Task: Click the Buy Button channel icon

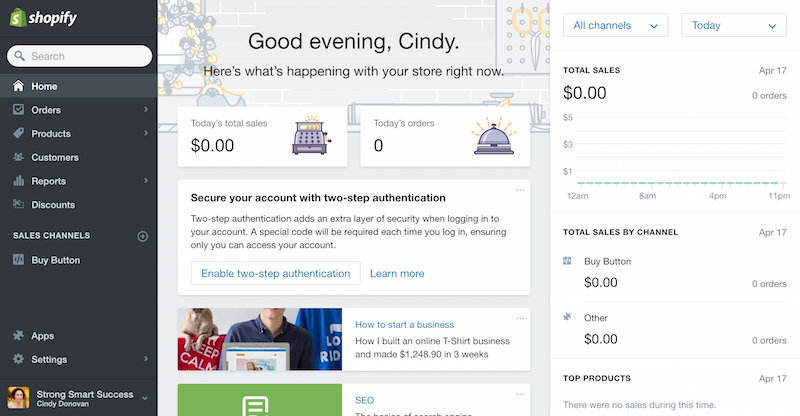Action: [19, 260]
